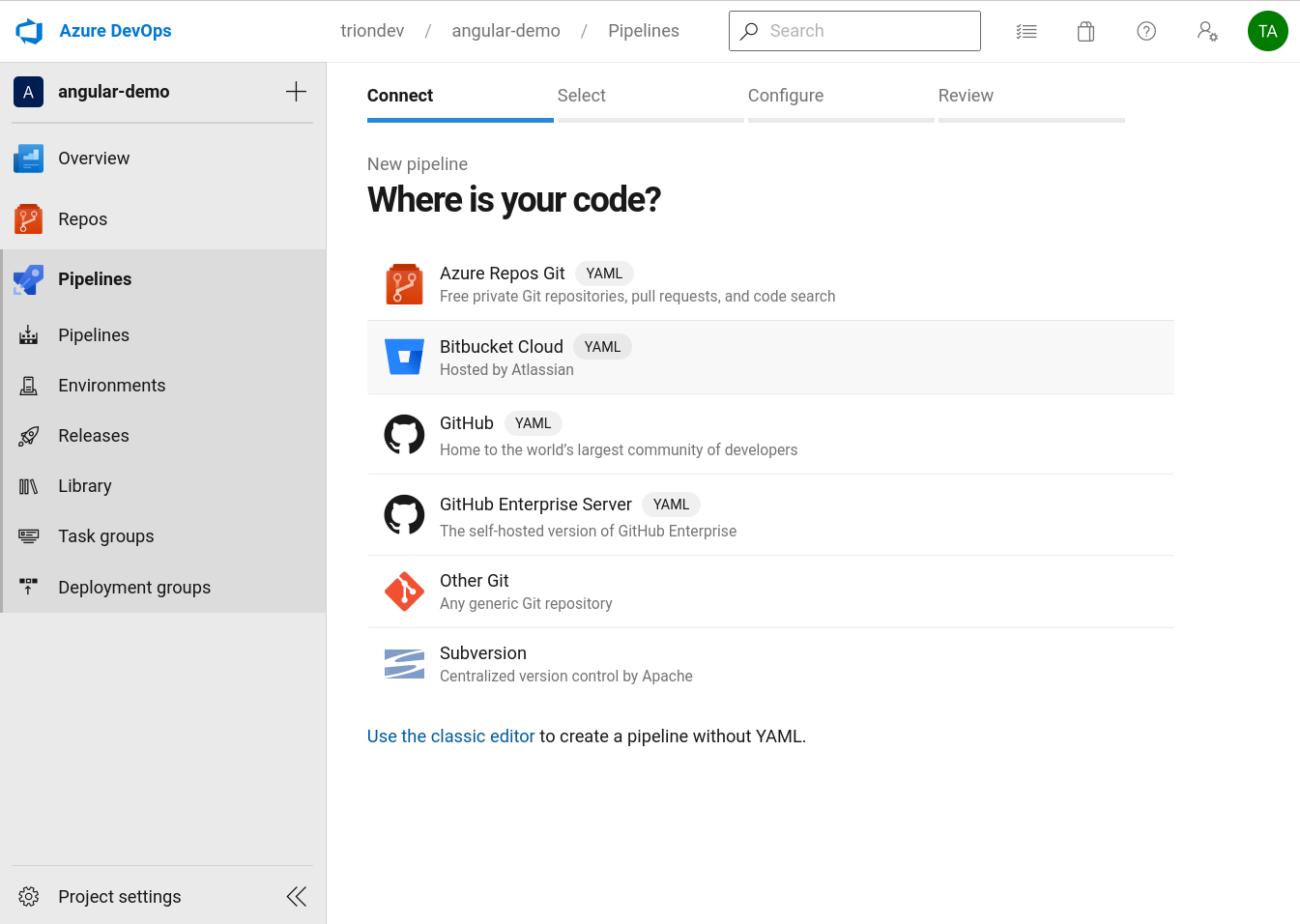Viewport: 1300px width, 924px height.
Task: Open Library in the sidebar
Action: (163, 486)
